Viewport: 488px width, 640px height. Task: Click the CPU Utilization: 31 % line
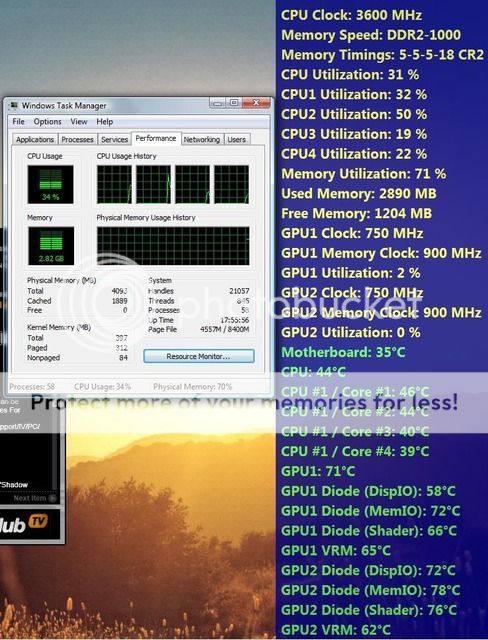350,74
